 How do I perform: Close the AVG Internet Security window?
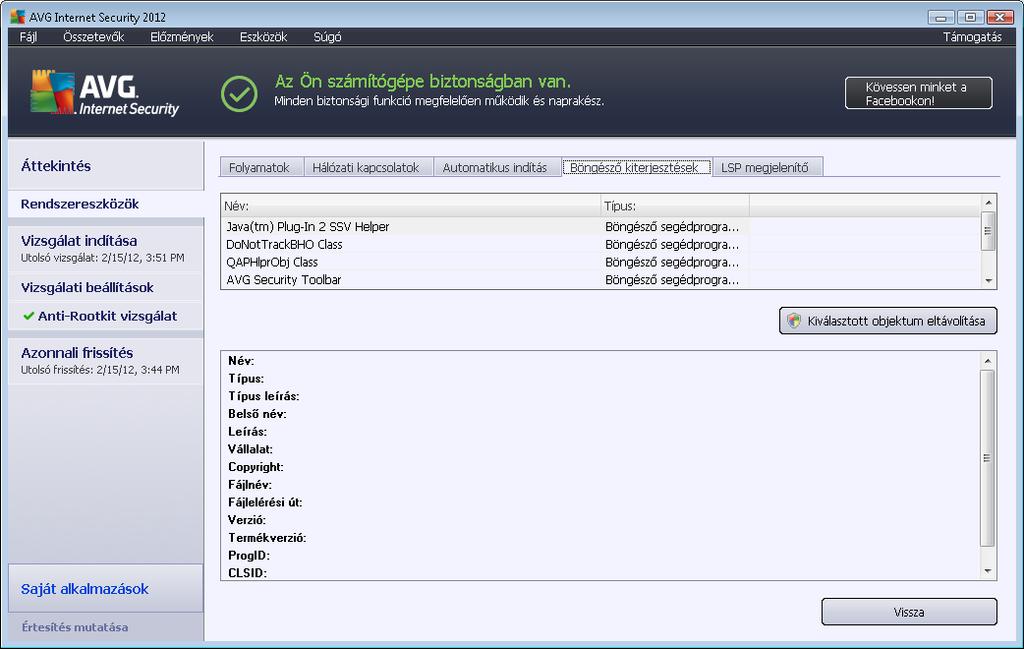tap(1000, 18)
